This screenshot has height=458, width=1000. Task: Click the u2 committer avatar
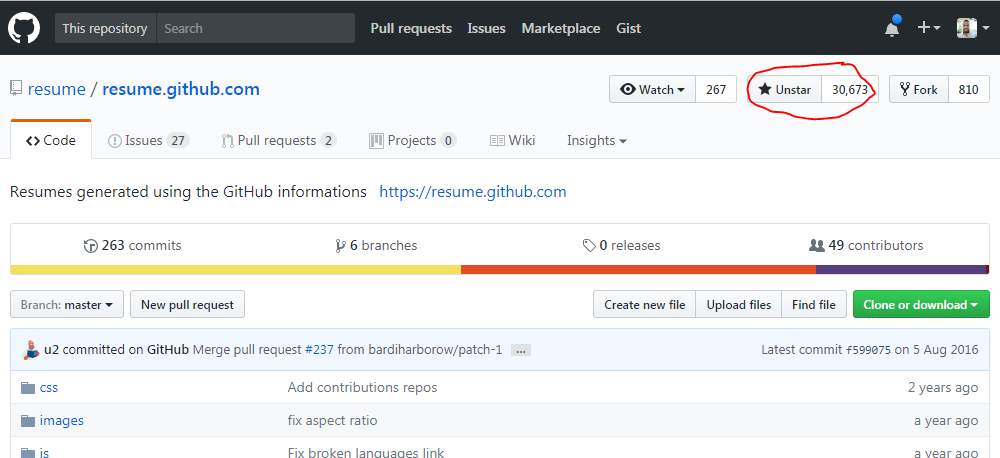31,350
